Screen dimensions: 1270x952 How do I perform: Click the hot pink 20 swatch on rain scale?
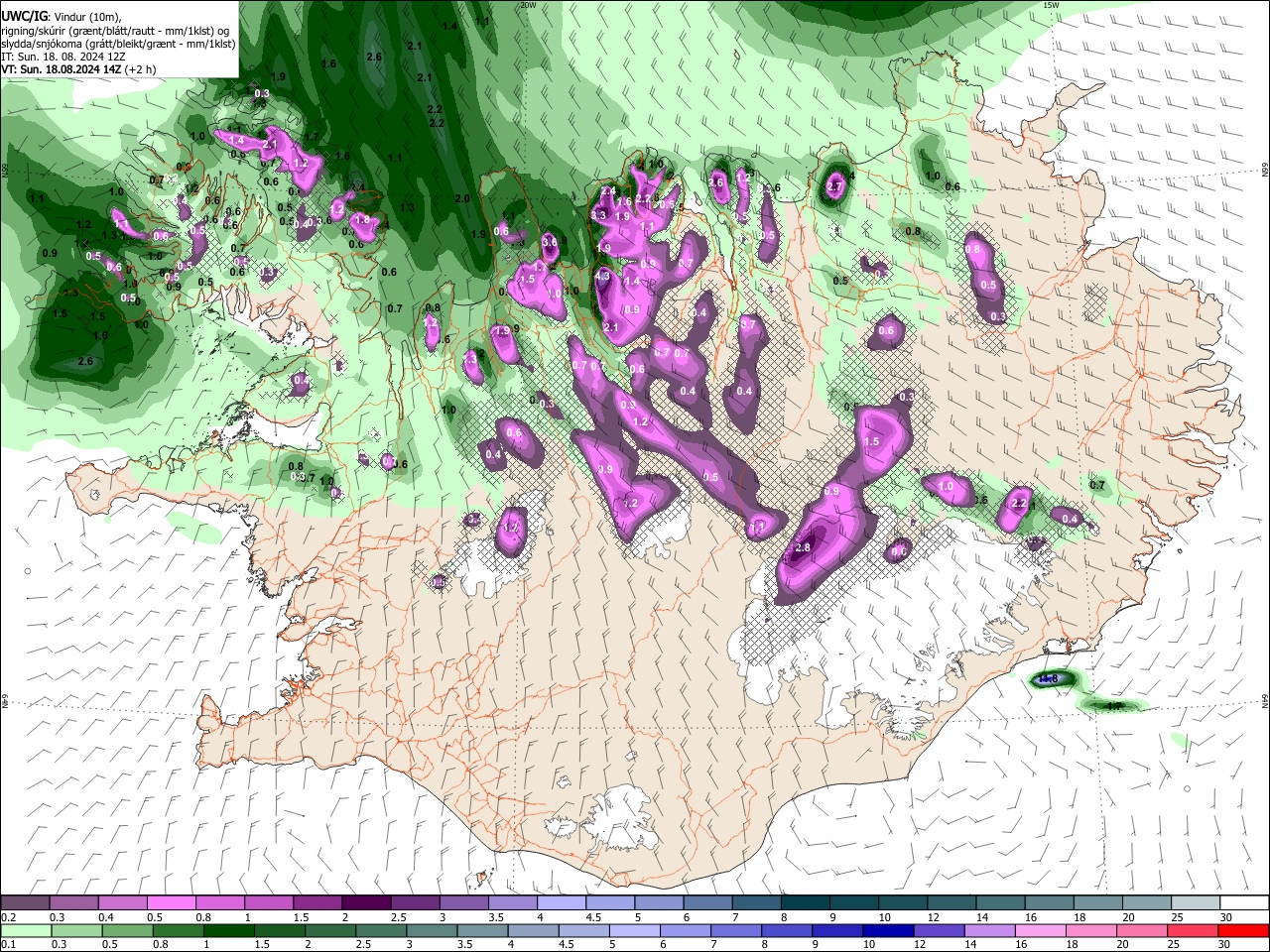tap(1140, 930)
